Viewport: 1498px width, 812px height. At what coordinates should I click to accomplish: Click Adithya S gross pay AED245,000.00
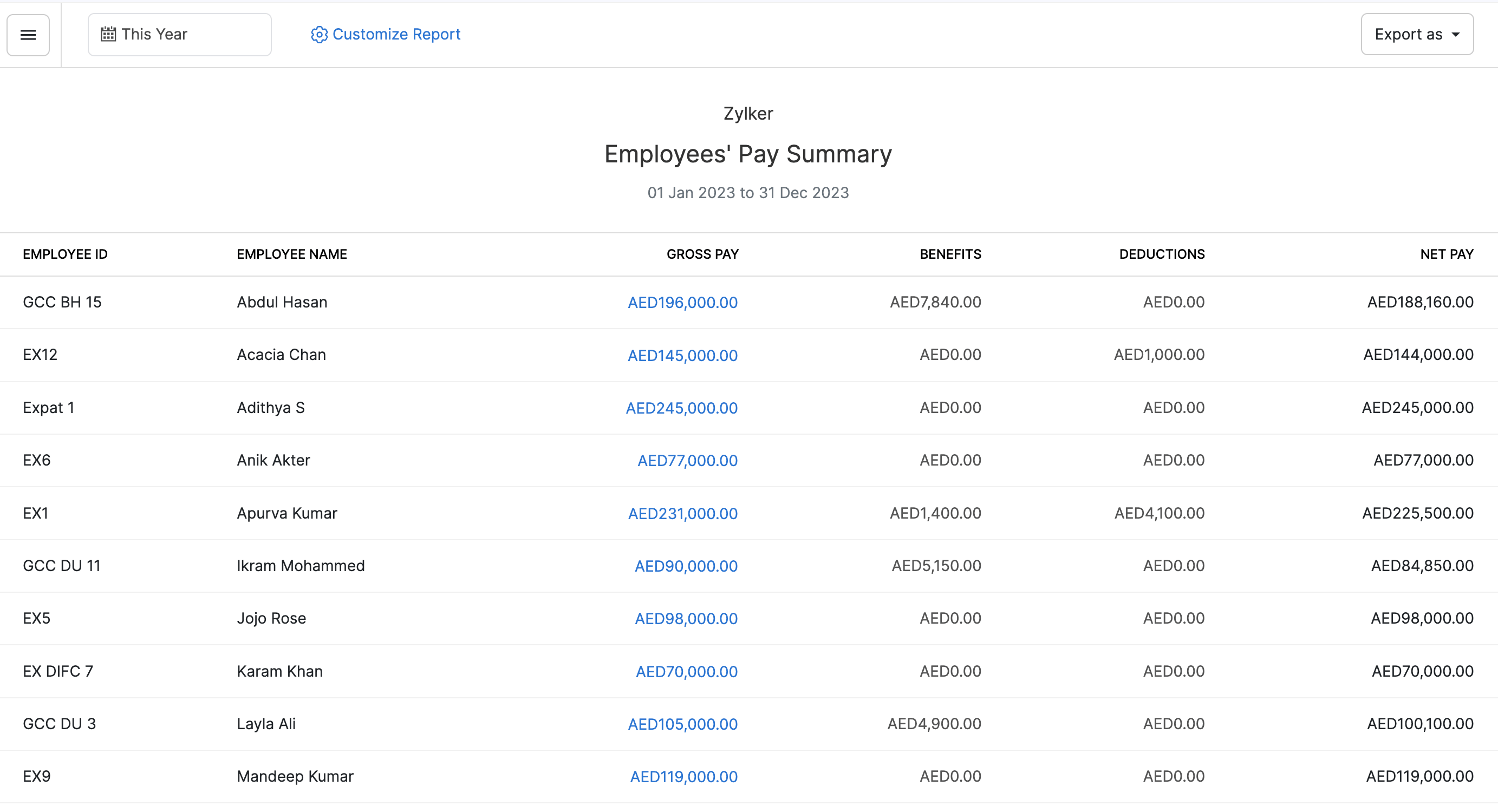[x=681, y=408]
